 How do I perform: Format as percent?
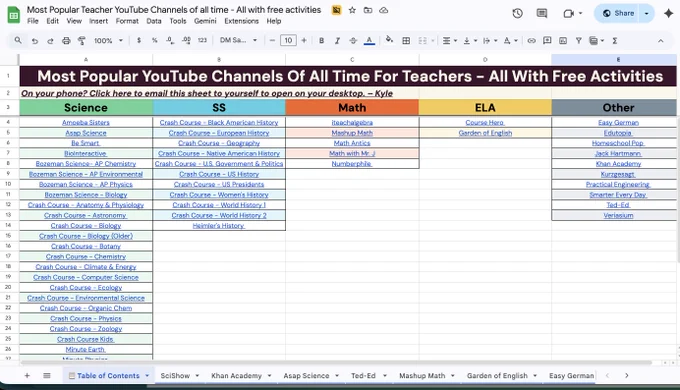point(154,40)
